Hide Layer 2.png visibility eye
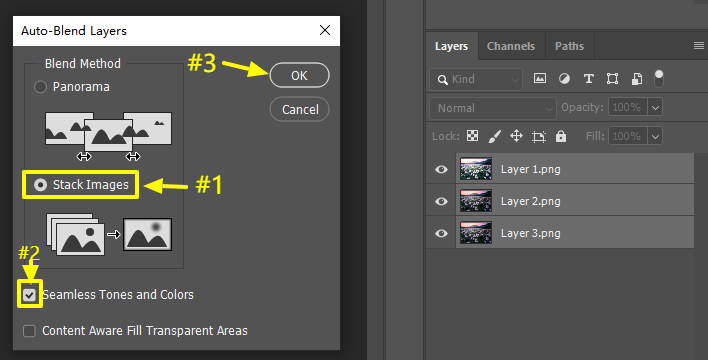Viewport: 708px width, 360px height. (x=441, y=201)
